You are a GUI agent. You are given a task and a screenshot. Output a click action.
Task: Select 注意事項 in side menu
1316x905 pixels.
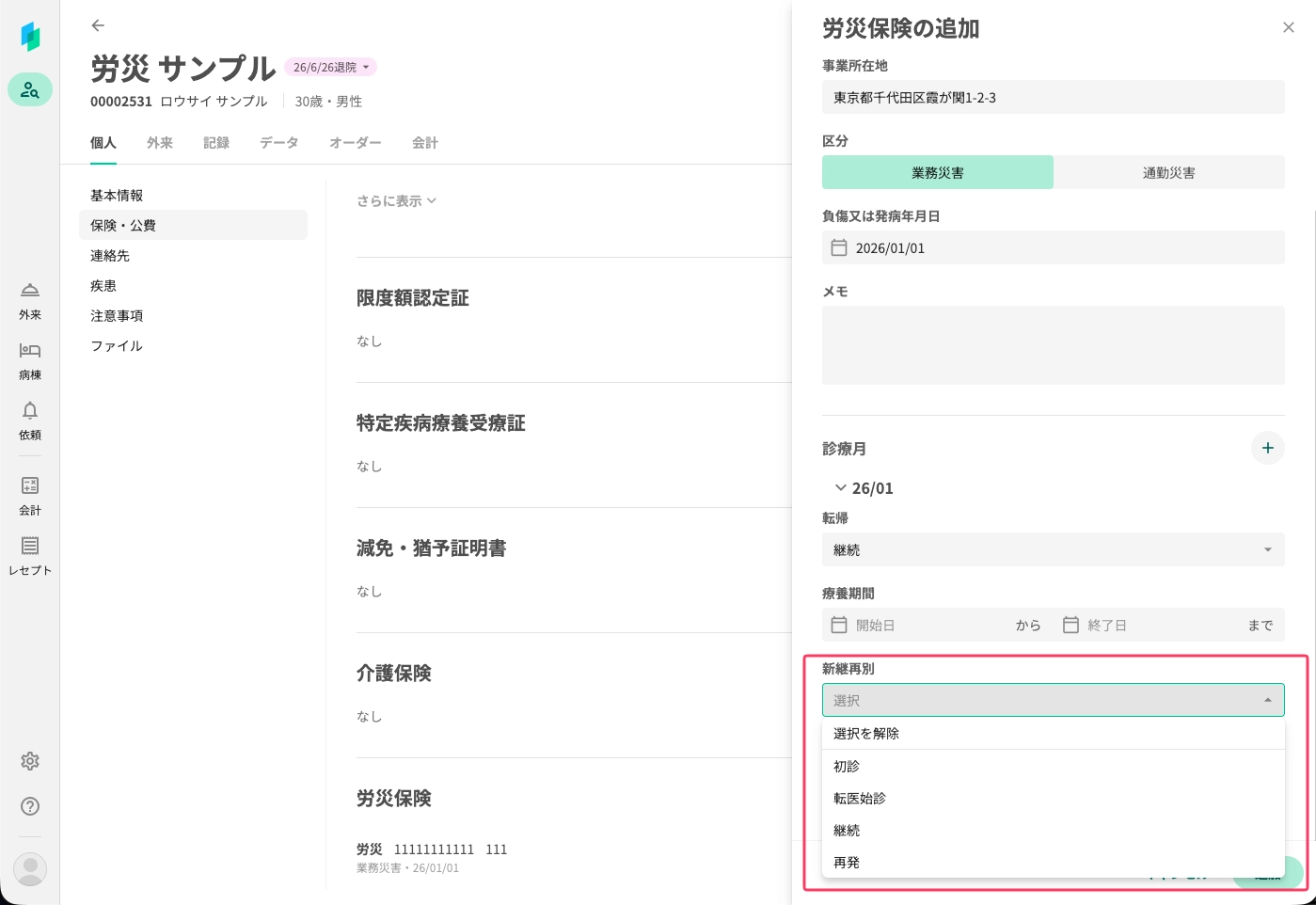tap(193, 315)
